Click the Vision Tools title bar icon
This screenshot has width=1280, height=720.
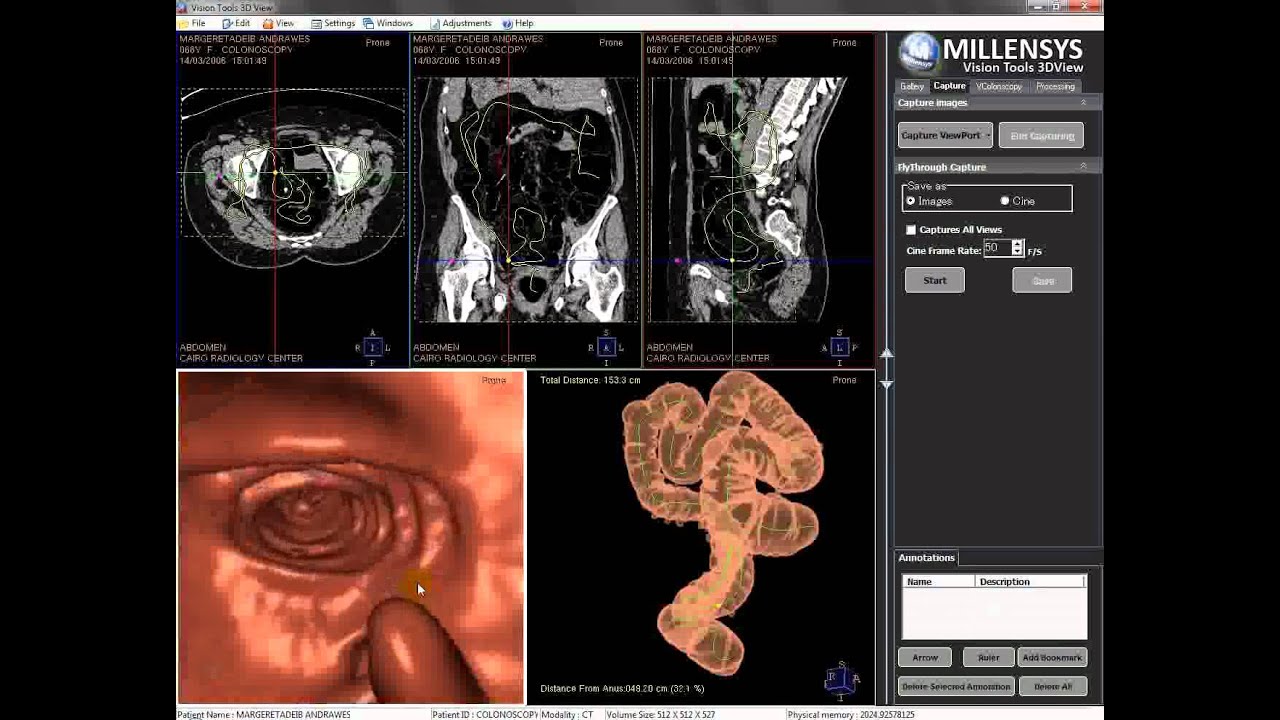[x=184, y=7]
